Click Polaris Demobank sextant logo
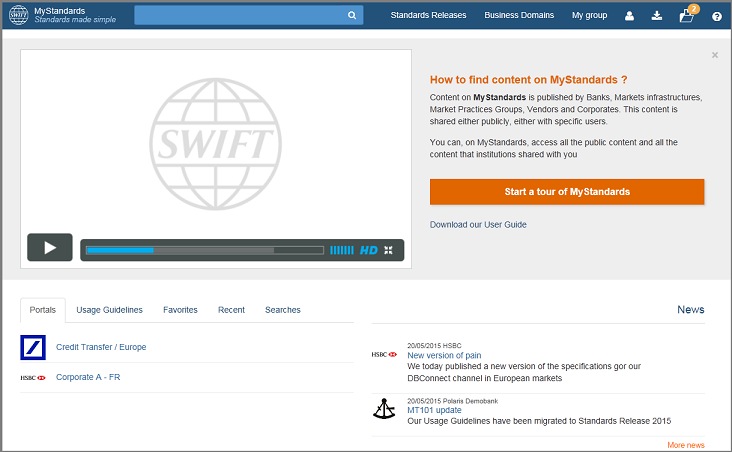Screen dimensions: 732x452 pos(384,409)
